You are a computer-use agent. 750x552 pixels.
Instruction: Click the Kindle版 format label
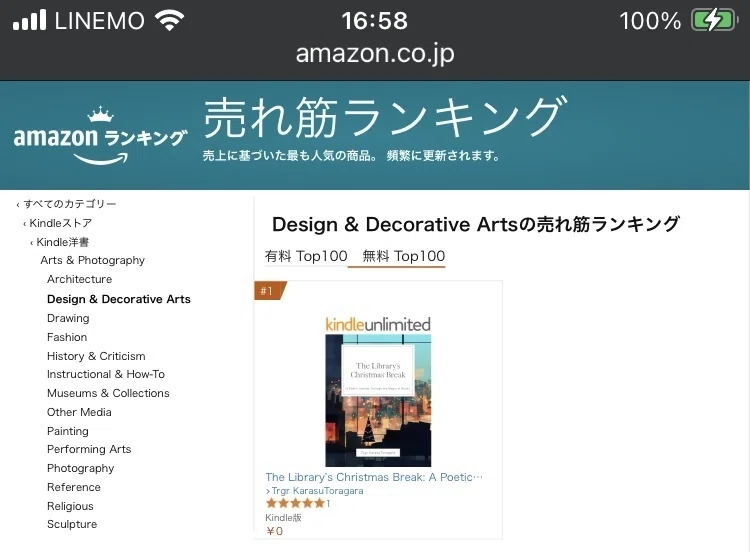click(283, 518)
